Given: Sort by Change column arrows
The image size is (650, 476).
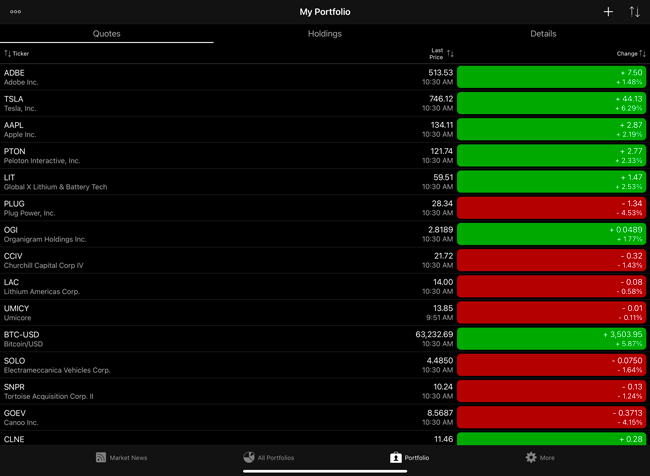Looking at the screenshot, I should pos(643,53).
